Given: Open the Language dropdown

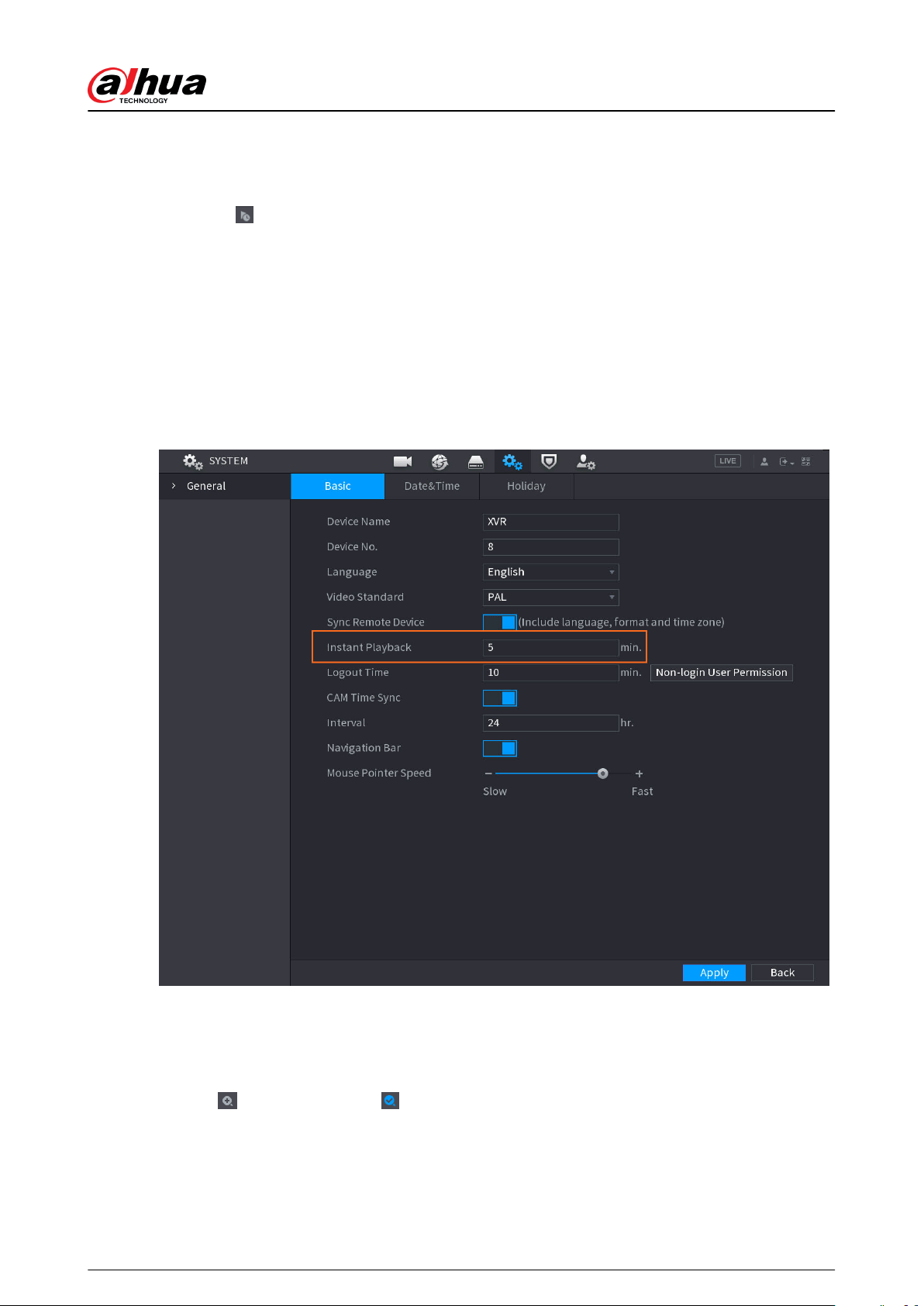Looking at the screenshot, I should pos(551,572).
